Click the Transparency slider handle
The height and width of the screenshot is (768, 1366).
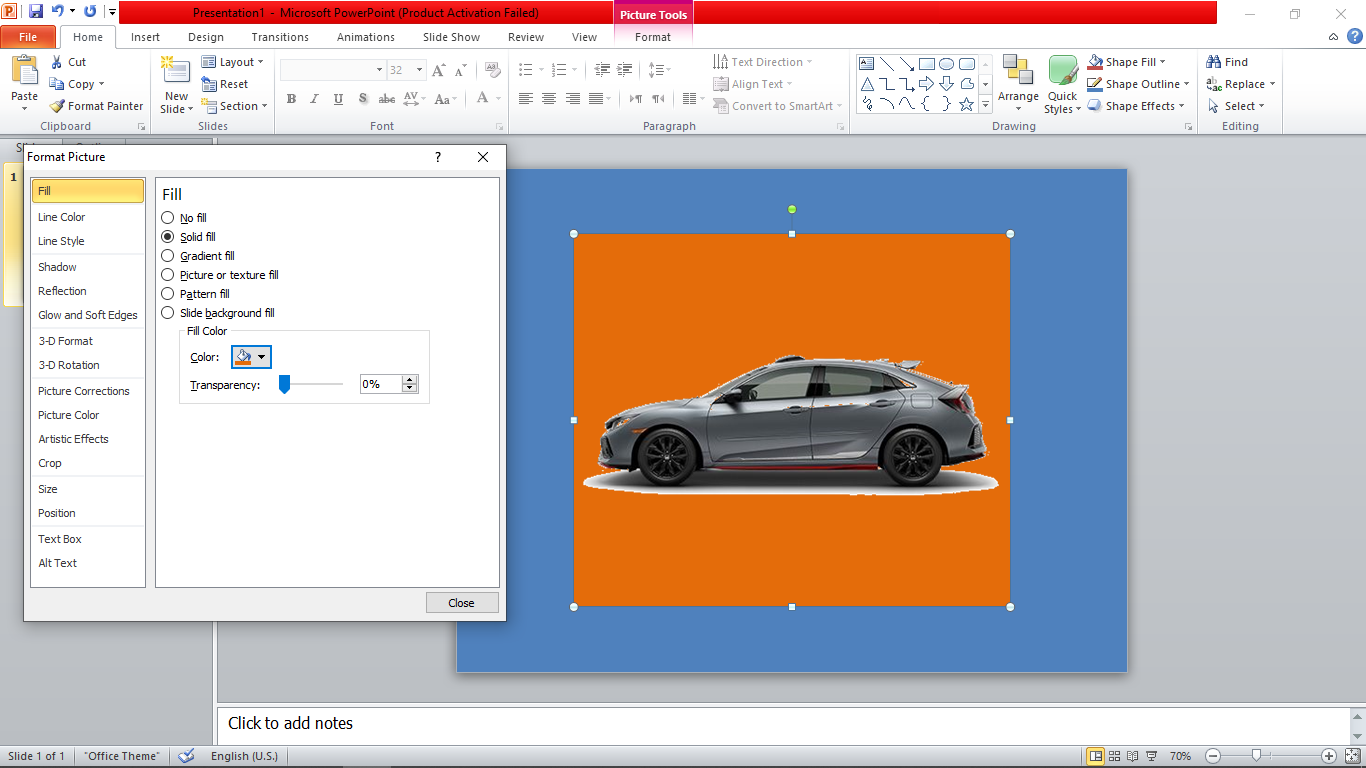click(x=284, y=384)
